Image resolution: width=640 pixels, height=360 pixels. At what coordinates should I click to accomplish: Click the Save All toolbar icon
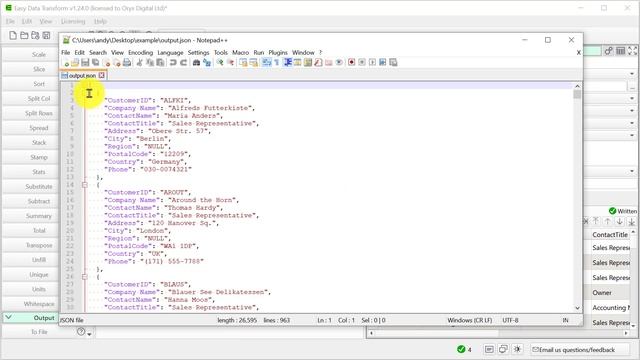tap(95, 62)
